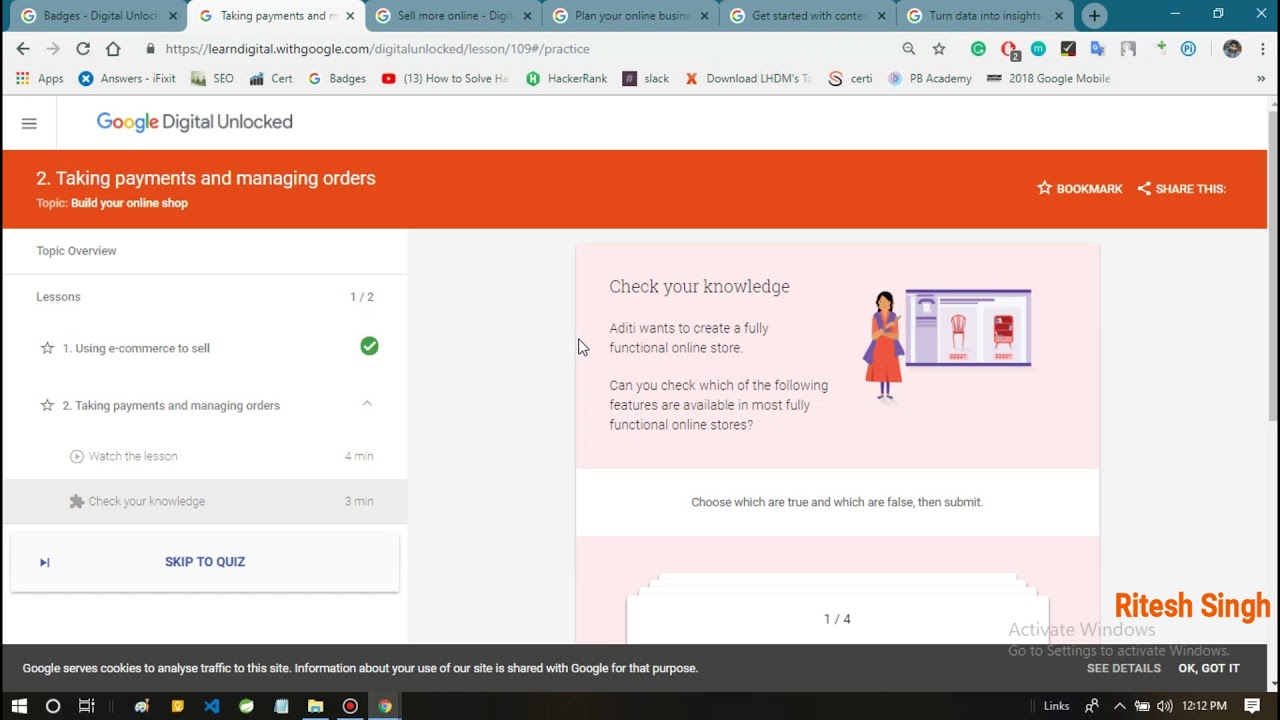Close the Taking payments tab
This screenshot has height=720, width=1280.
pyautogui.click(x=349, y=16)
